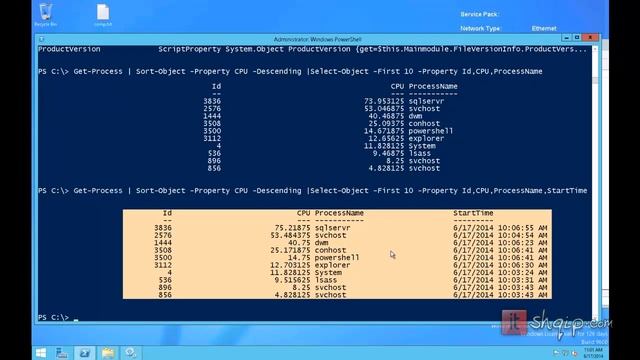Click CPU value 25.09375 for conhost
Screen dimensions: 640x360
click(386, 123)
